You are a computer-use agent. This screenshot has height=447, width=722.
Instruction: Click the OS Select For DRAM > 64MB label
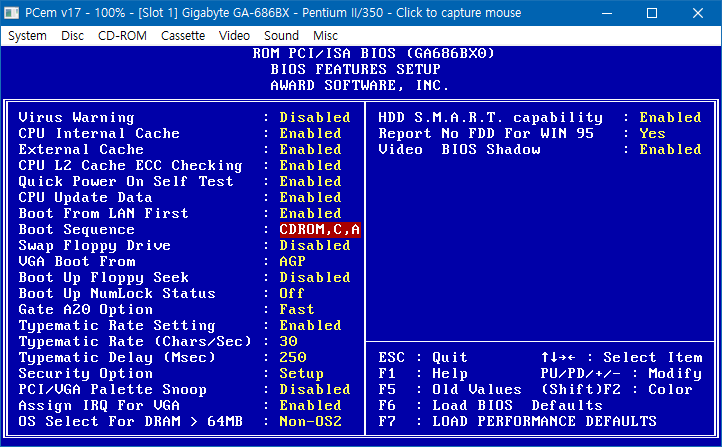(x=130, y=421)
